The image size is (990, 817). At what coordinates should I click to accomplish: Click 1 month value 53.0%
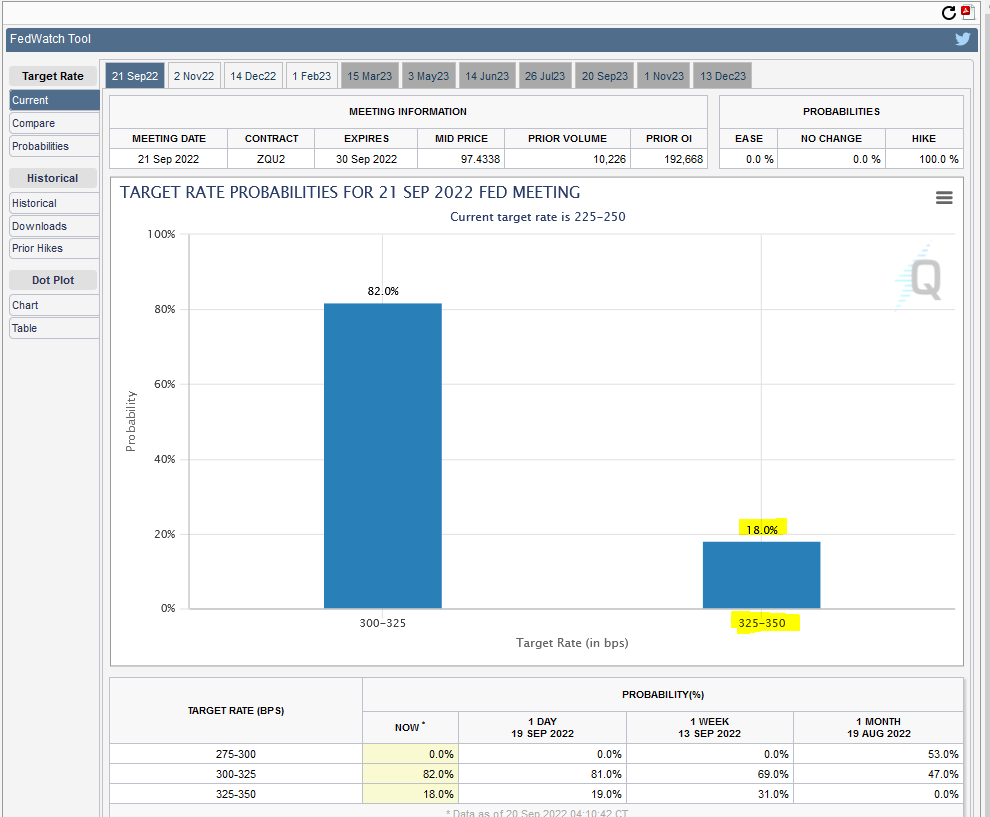pos(943,754)
